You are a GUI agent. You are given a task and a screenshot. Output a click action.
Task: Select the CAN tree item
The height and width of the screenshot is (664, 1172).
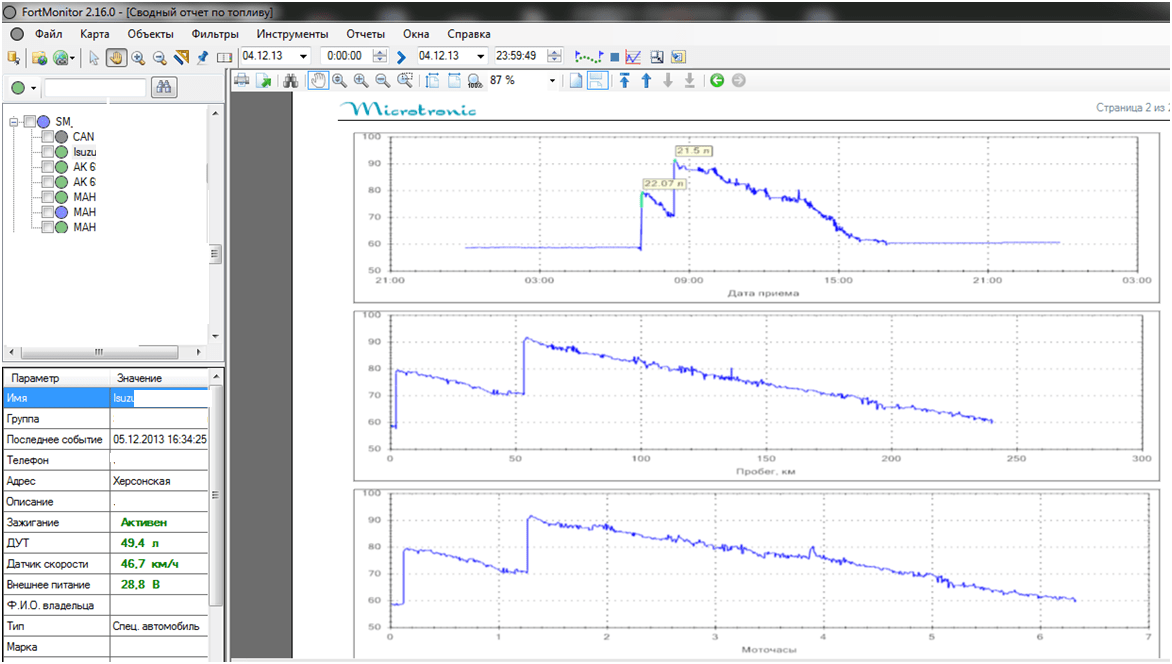(83, 137)
